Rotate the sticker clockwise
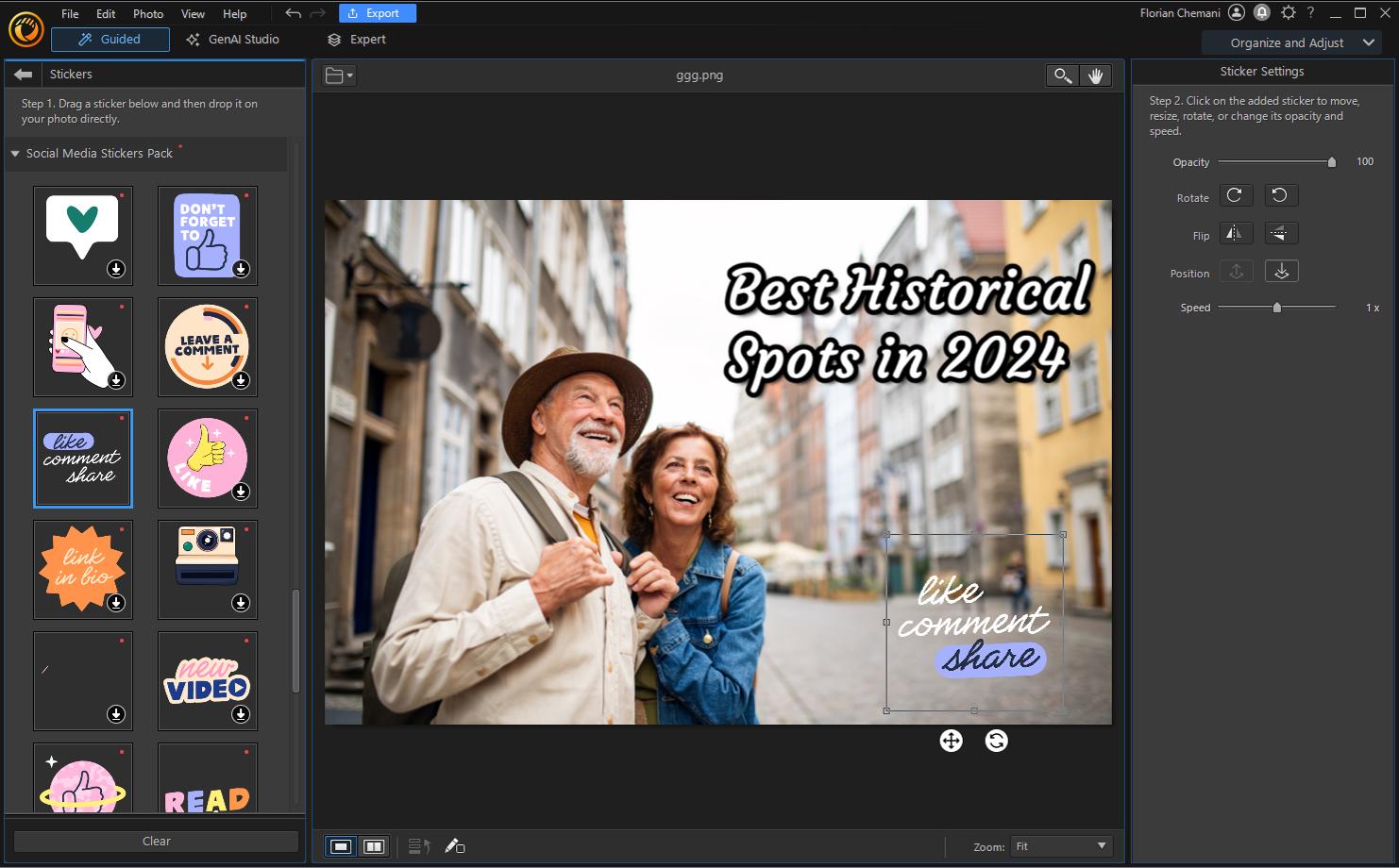 1236,195
